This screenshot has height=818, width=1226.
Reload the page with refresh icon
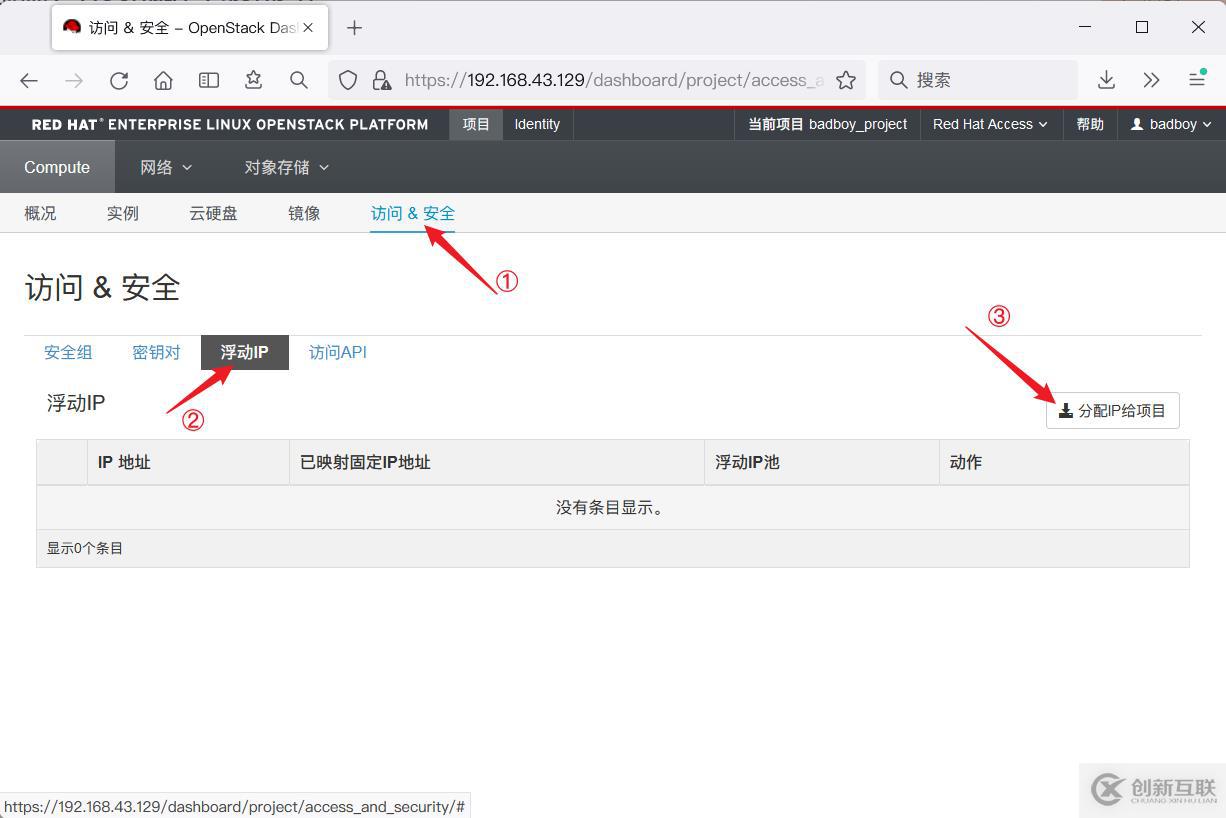click(119, 80)
